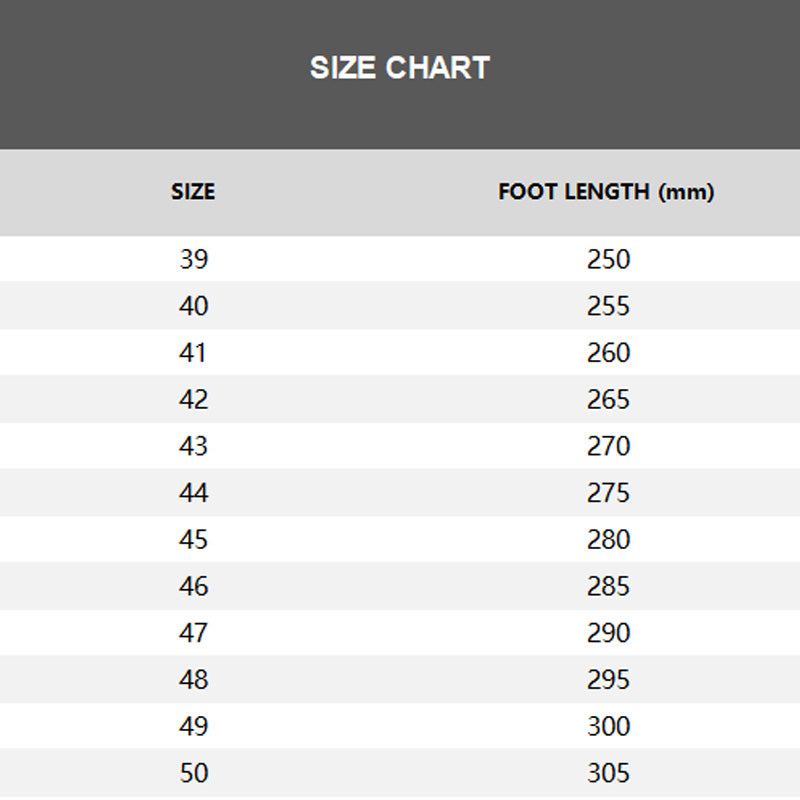Select size 45 cell

click(193, 539)
